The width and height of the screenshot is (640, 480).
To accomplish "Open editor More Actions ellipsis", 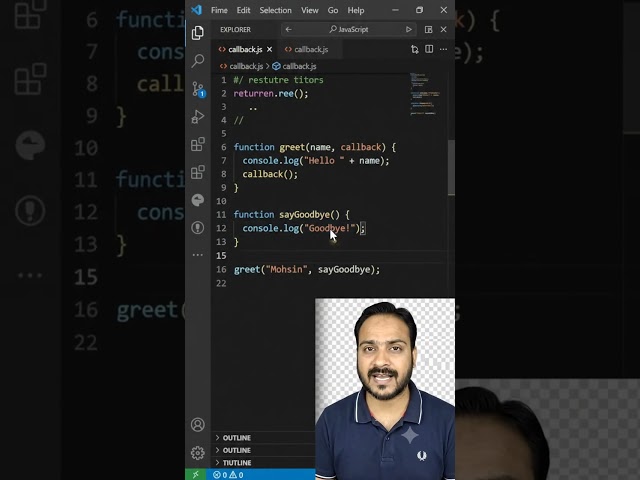I will click(x=443, y=49).
